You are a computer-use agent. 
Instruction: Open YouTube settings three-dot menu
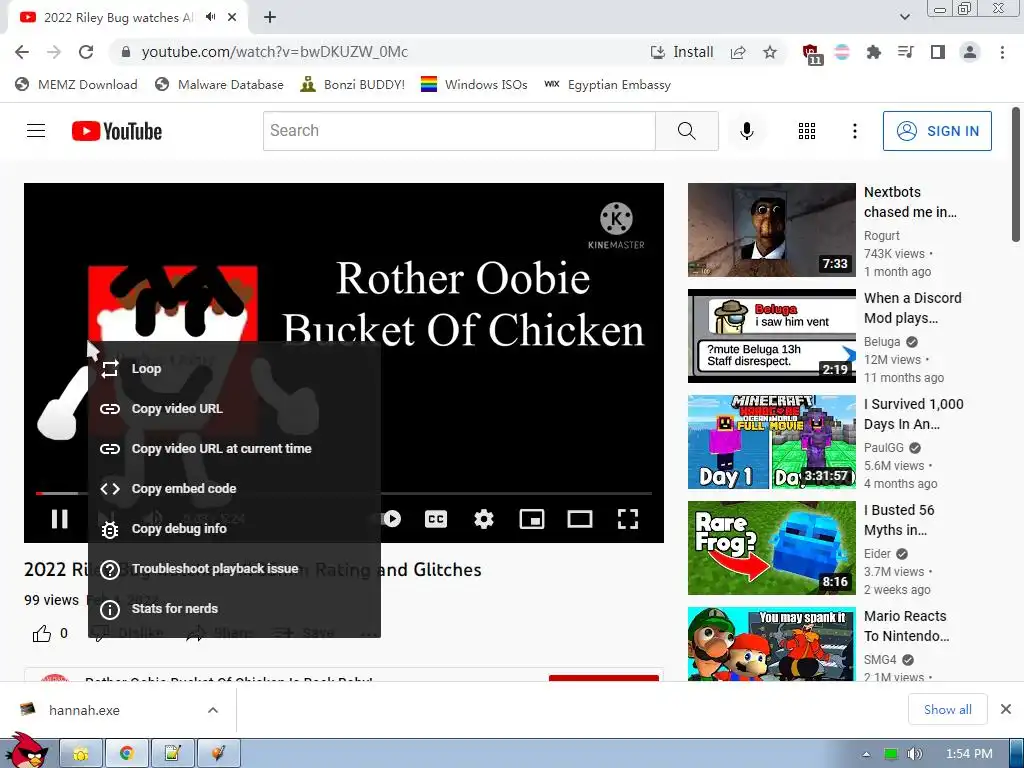[x=854, y=131]
